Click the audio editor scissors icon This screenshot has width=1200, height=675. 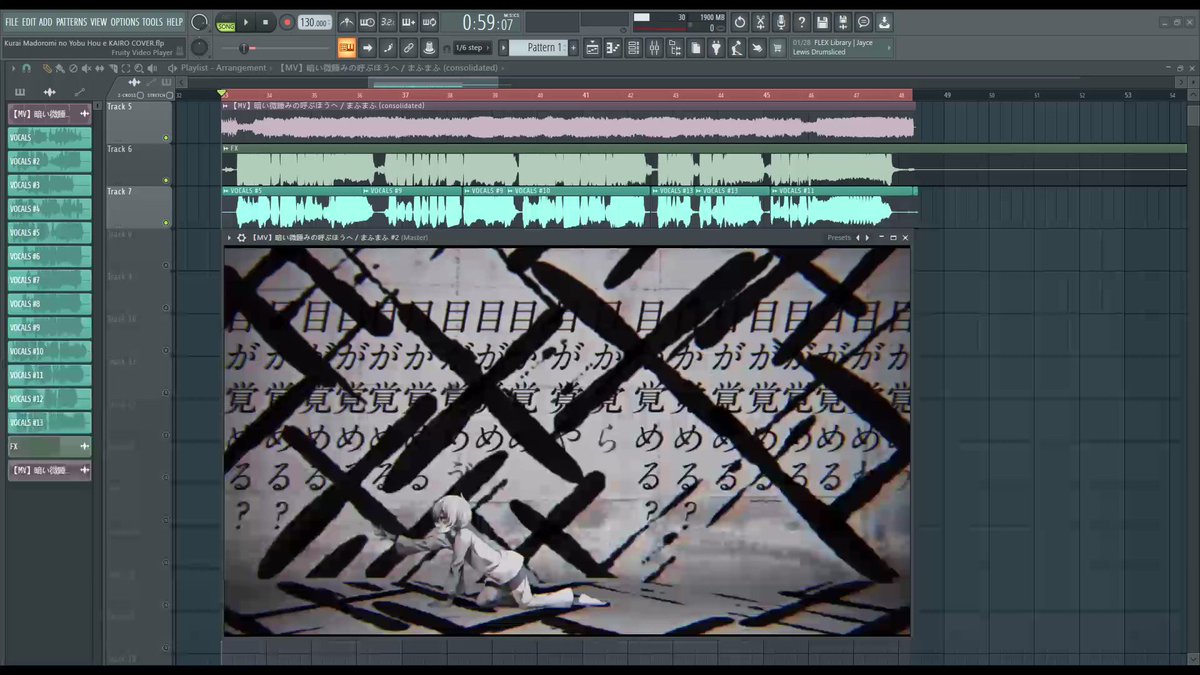coord(760,22)
